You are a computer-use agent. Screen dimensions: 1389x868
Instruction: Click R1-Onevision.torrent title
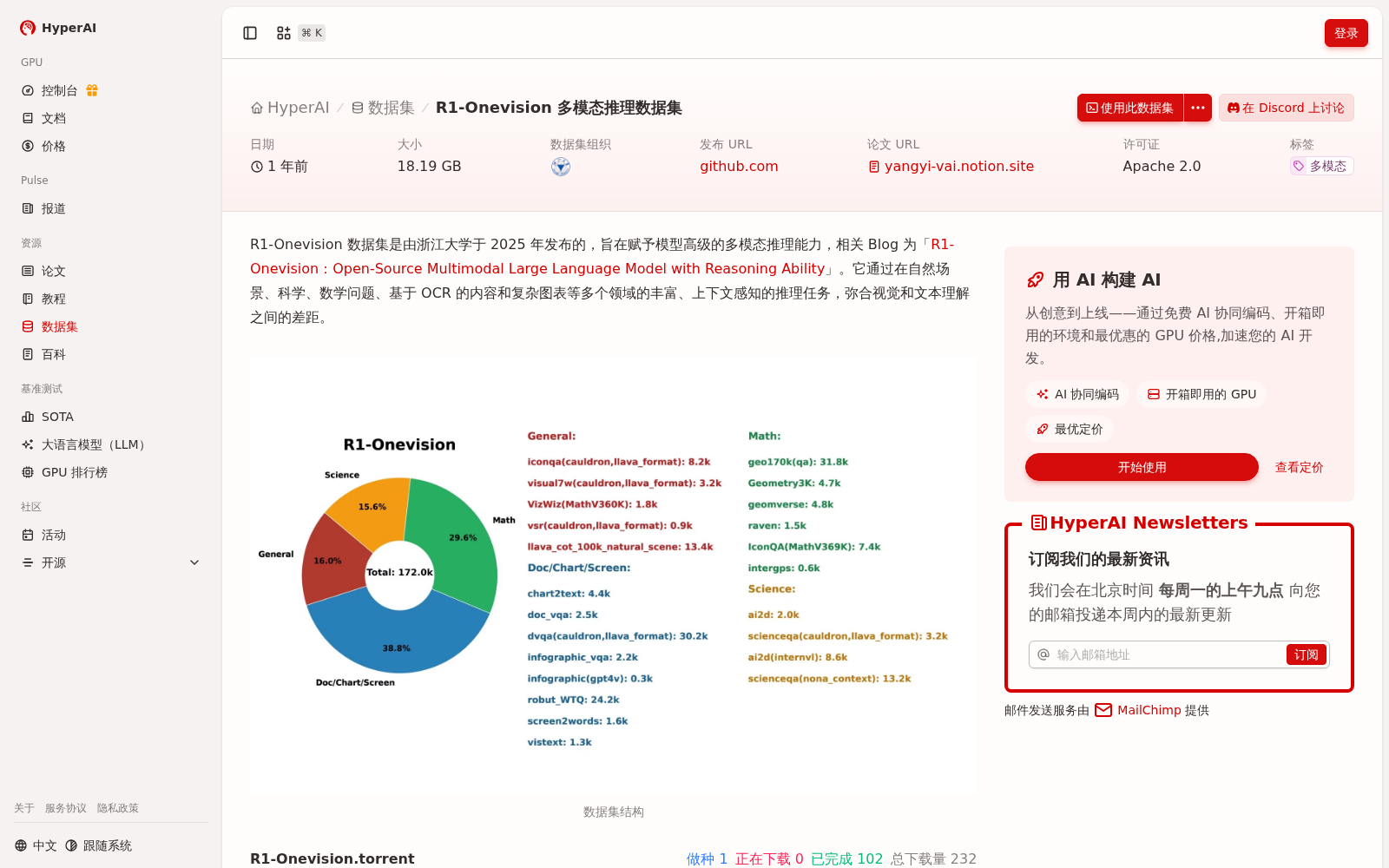pos(332,858)
